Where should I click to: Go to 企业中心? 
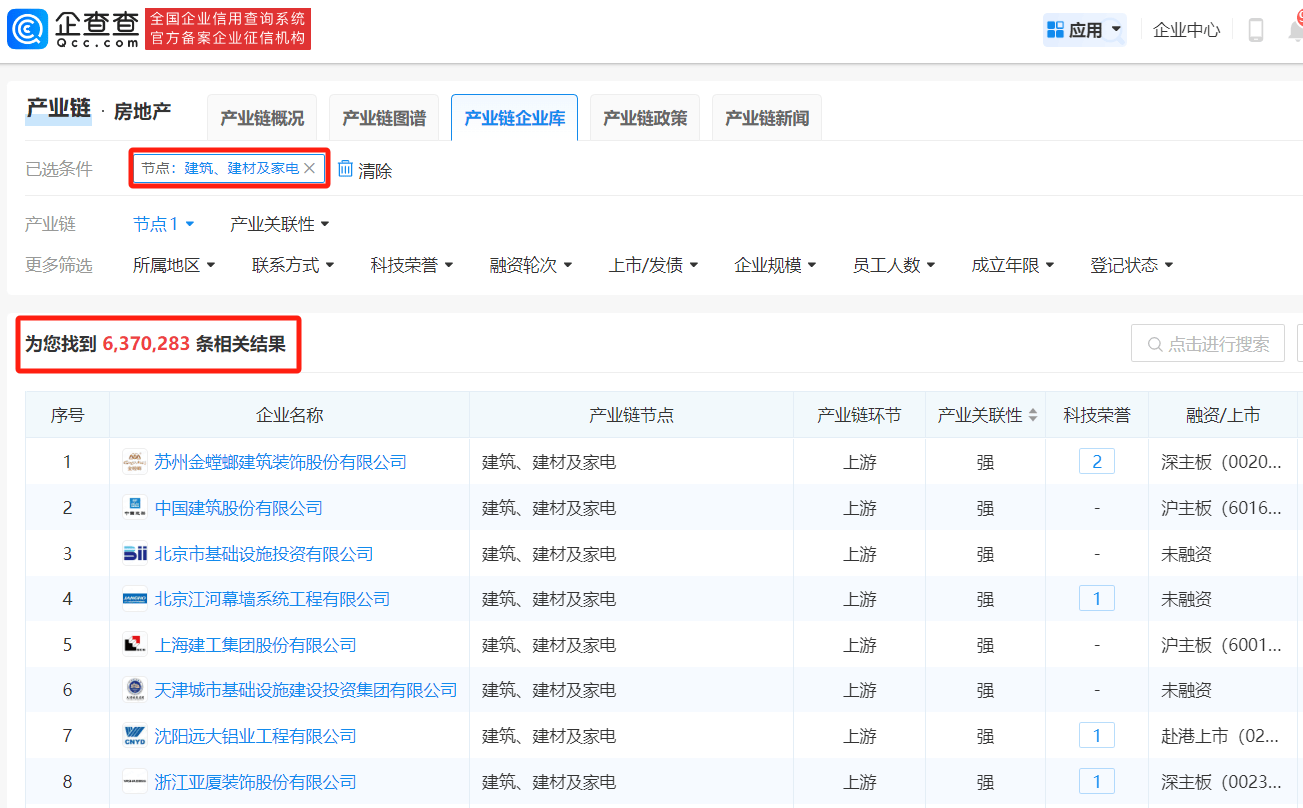pos(1186,30)
